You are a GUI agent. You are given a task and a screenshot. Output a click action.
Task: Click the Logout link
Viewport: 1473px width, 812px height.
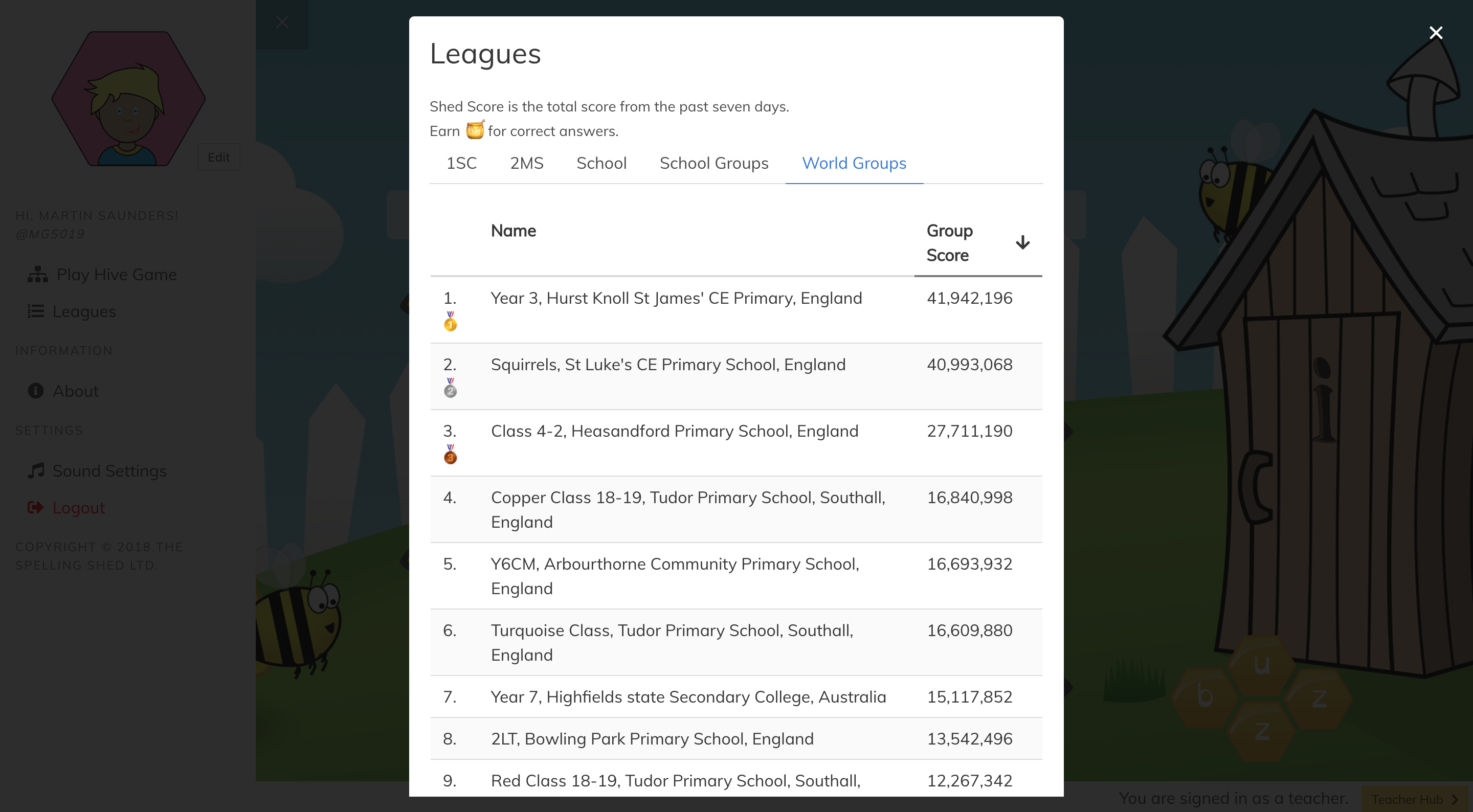coord(78,508)
